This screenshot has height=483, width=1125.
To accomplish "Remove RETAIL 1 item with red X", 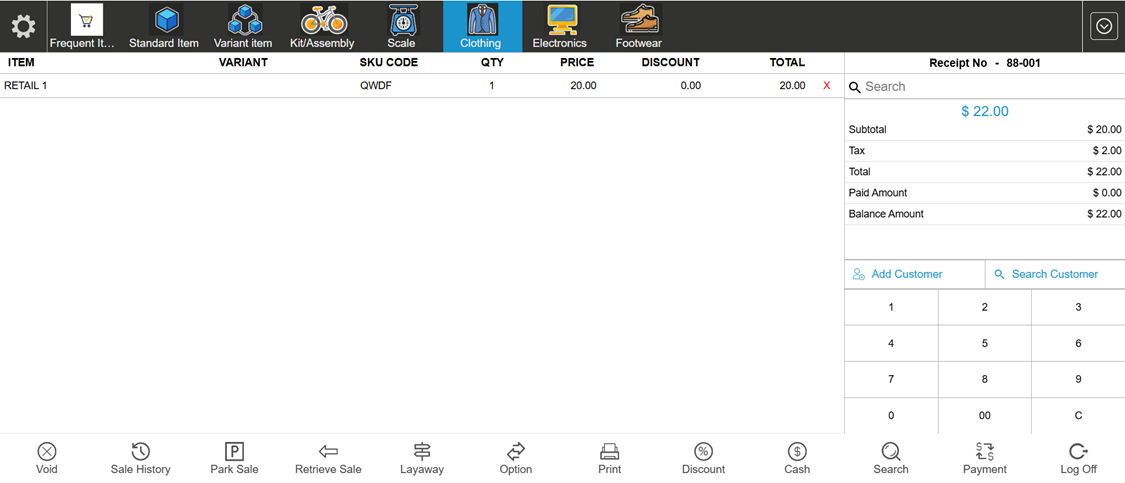I will click(827, 86).
